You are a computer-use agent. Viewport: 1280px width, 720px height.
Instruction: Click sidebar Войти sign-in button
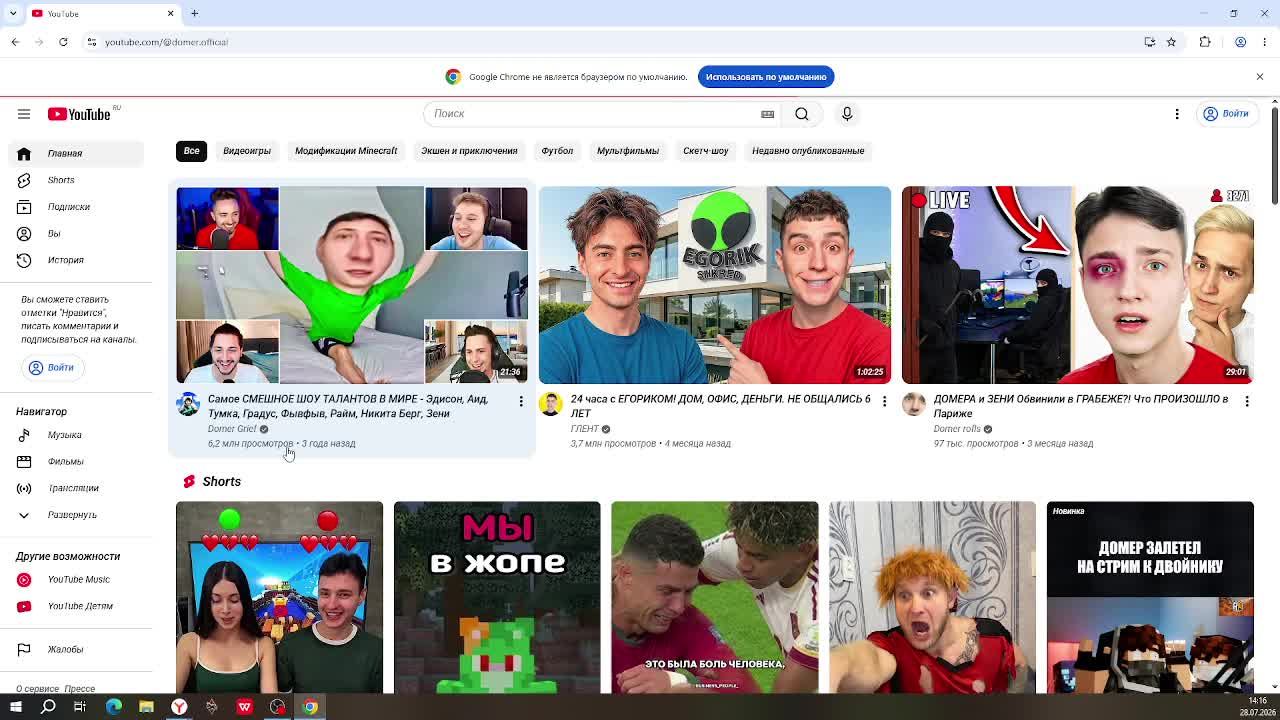(52, 367)
